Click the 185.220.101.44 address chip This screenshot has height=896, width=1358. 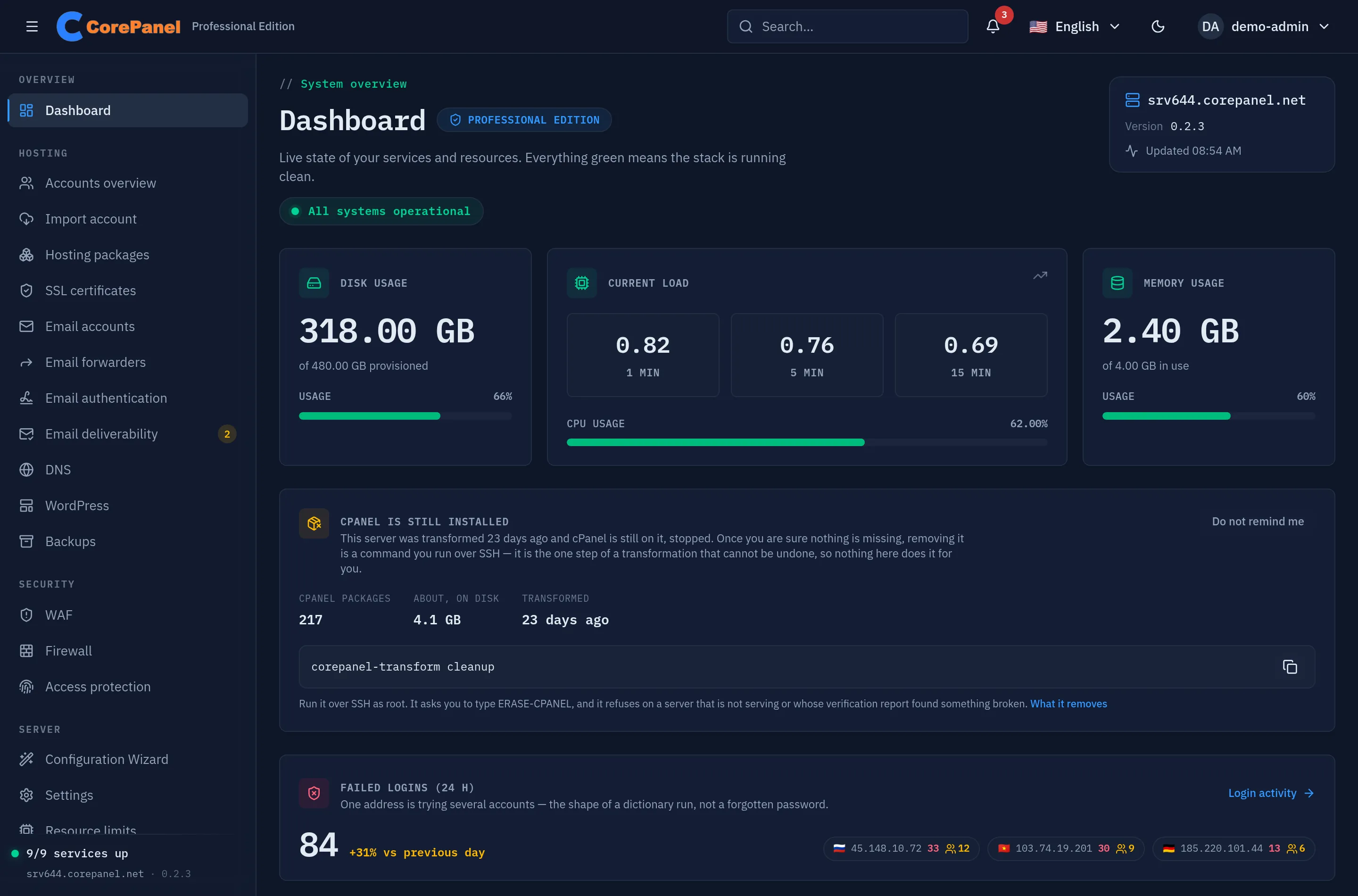tap(1234, 848)
